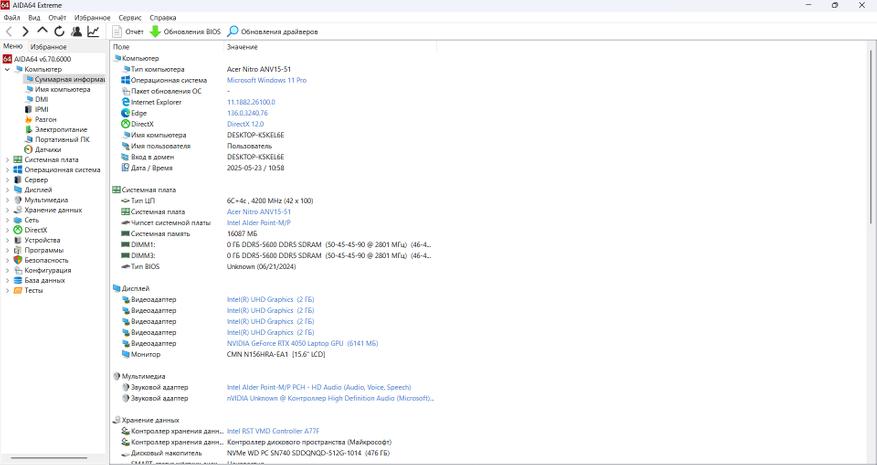The height and width of the screenshot is (465, 877).
Task: Expand the Системная плата tree node
Action: point(7,160)
